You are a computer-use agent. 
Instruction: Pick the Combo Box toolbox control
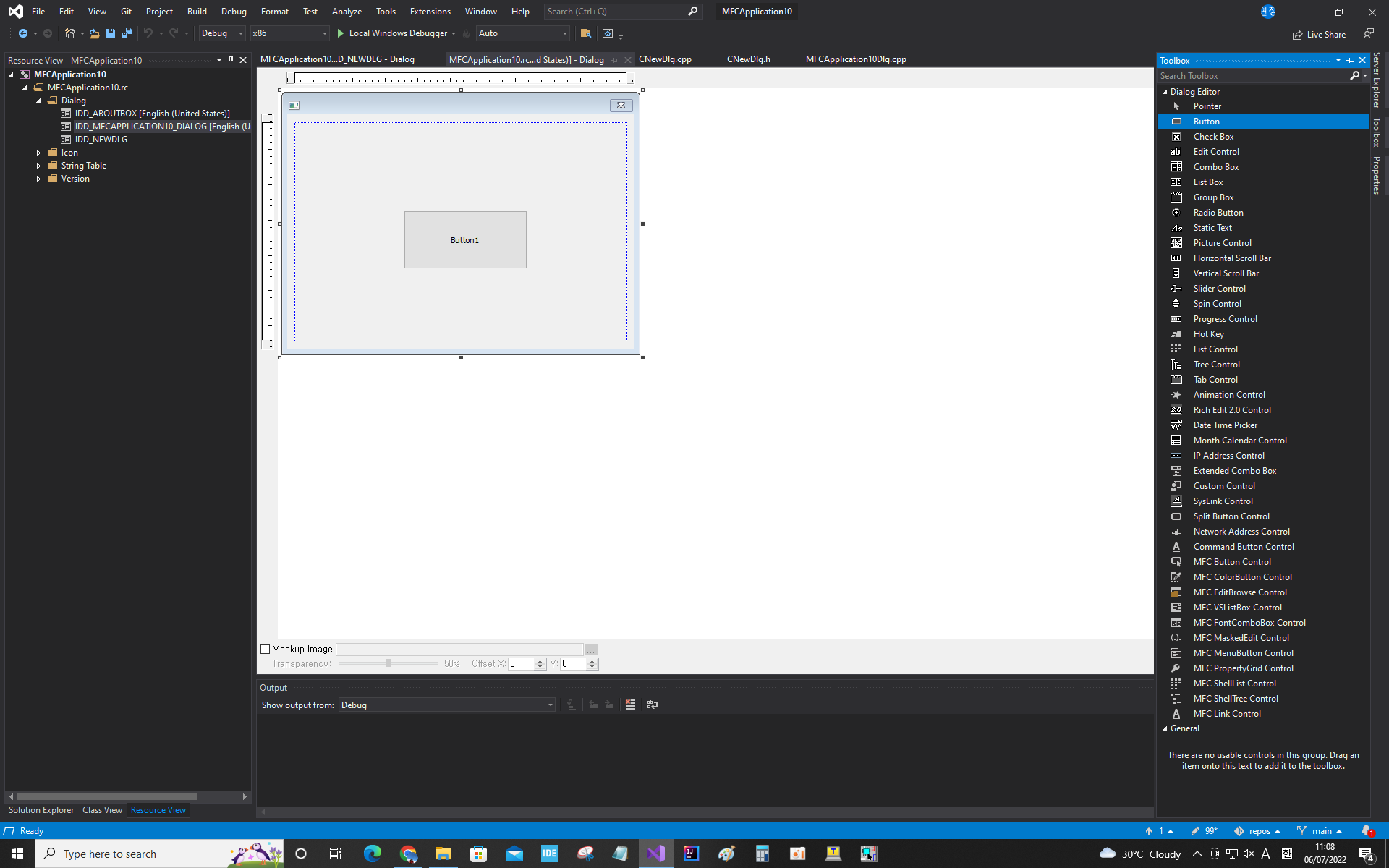pyautogui.click(x=1263, y=167)
